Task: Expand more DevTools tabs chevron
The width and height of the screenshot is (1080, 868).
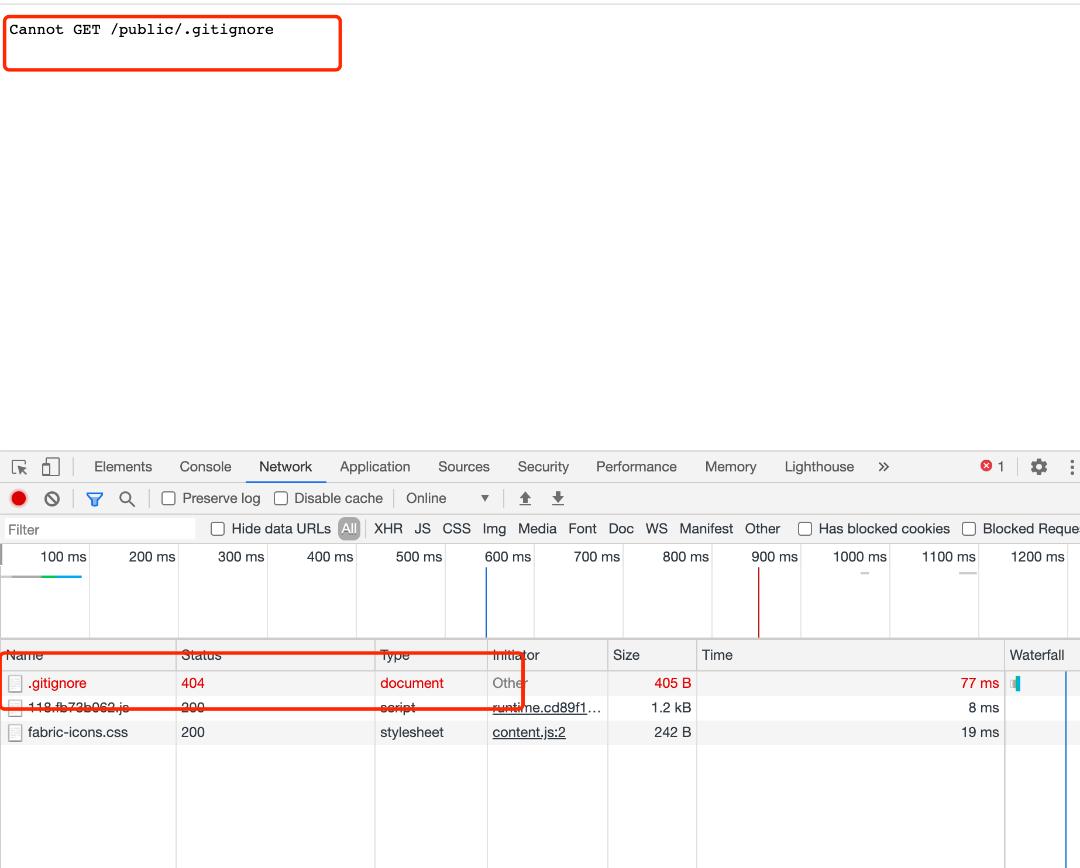Action: (883, 467)
